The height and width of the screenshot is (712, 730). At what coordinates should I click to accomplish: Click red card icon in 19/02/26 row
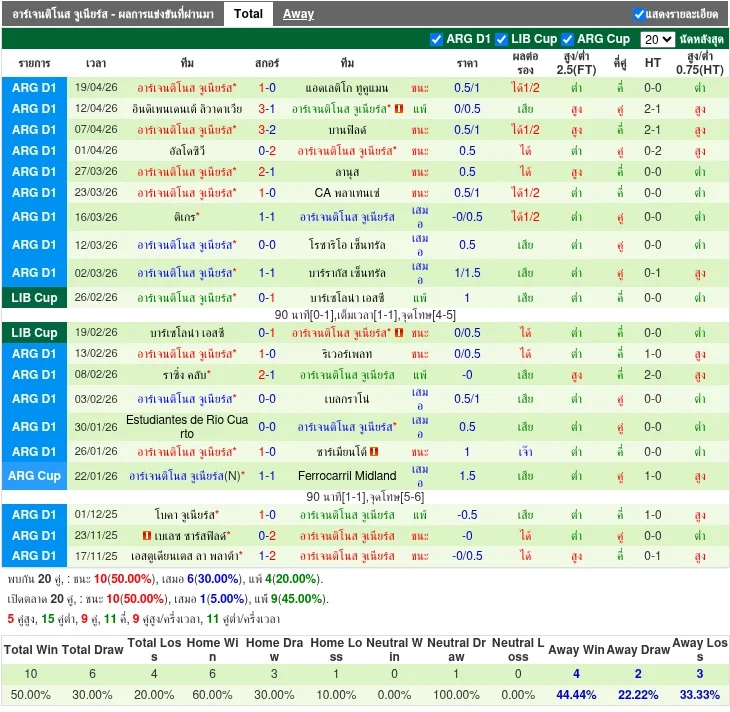coord(399,333)
